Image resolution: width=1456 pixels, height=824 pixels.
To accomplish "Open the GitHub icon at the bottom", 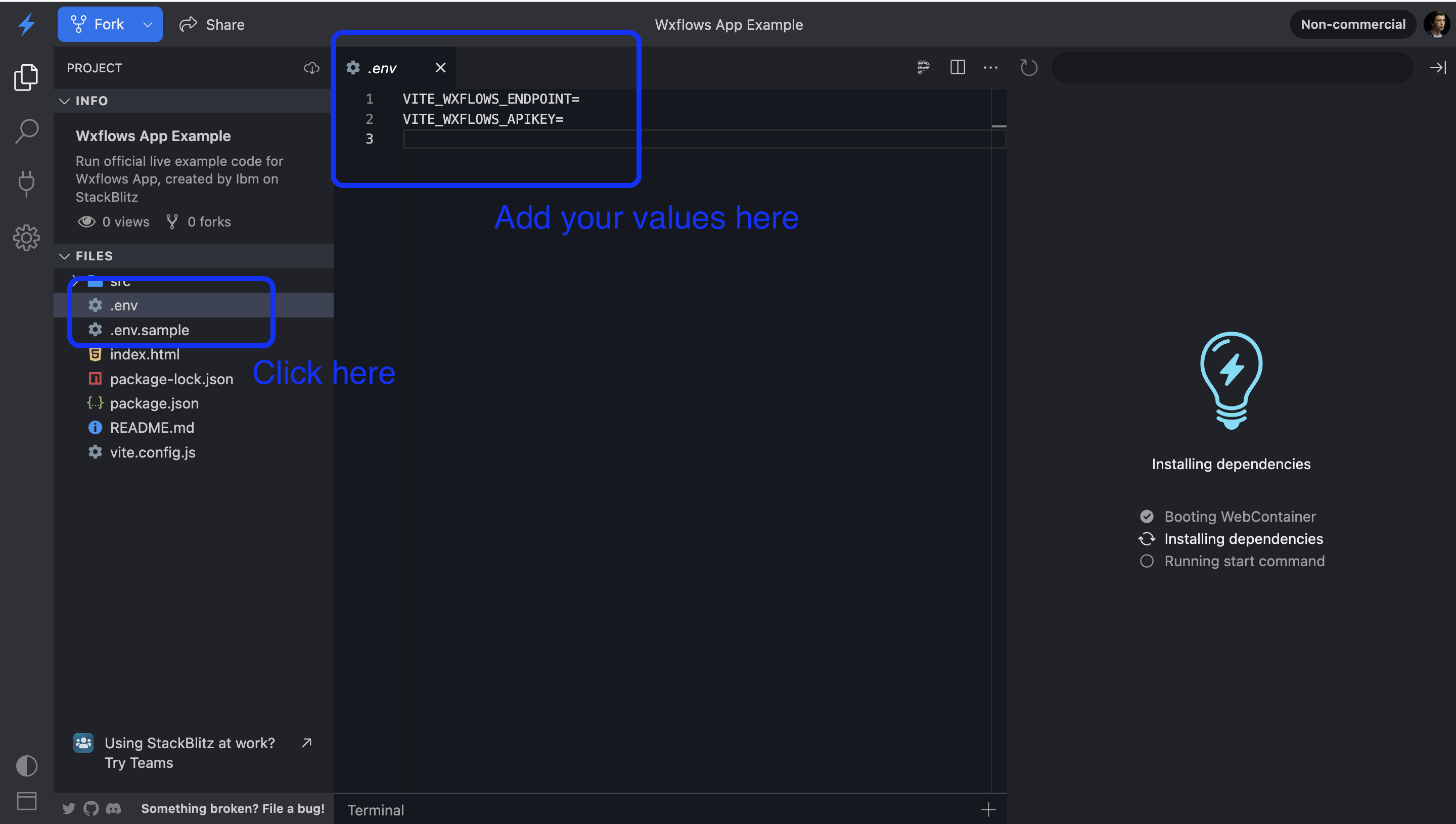I will pos(90,808).
